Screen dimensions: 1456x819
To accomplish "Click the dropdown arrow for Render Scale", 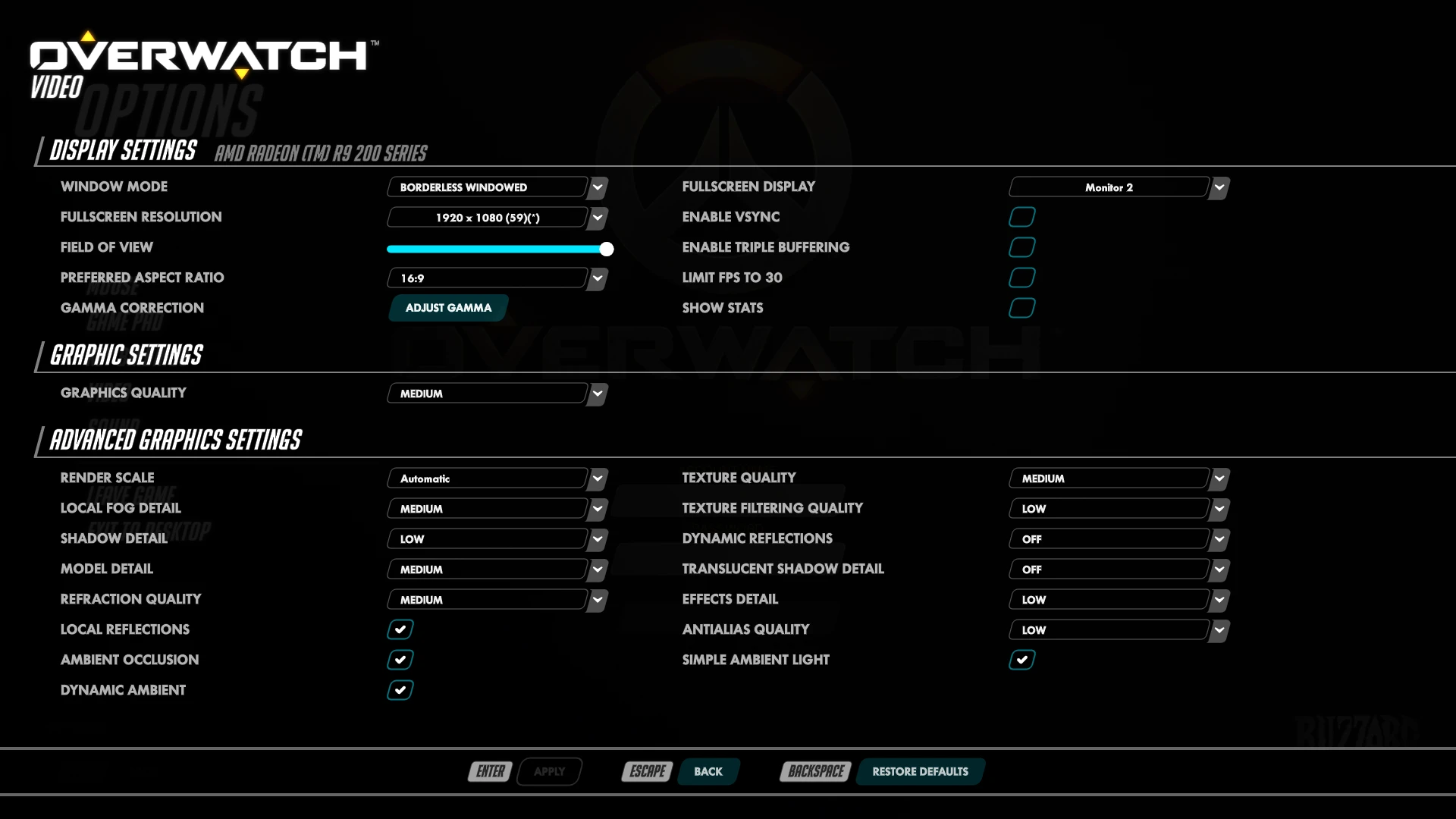I will (597, 478).
